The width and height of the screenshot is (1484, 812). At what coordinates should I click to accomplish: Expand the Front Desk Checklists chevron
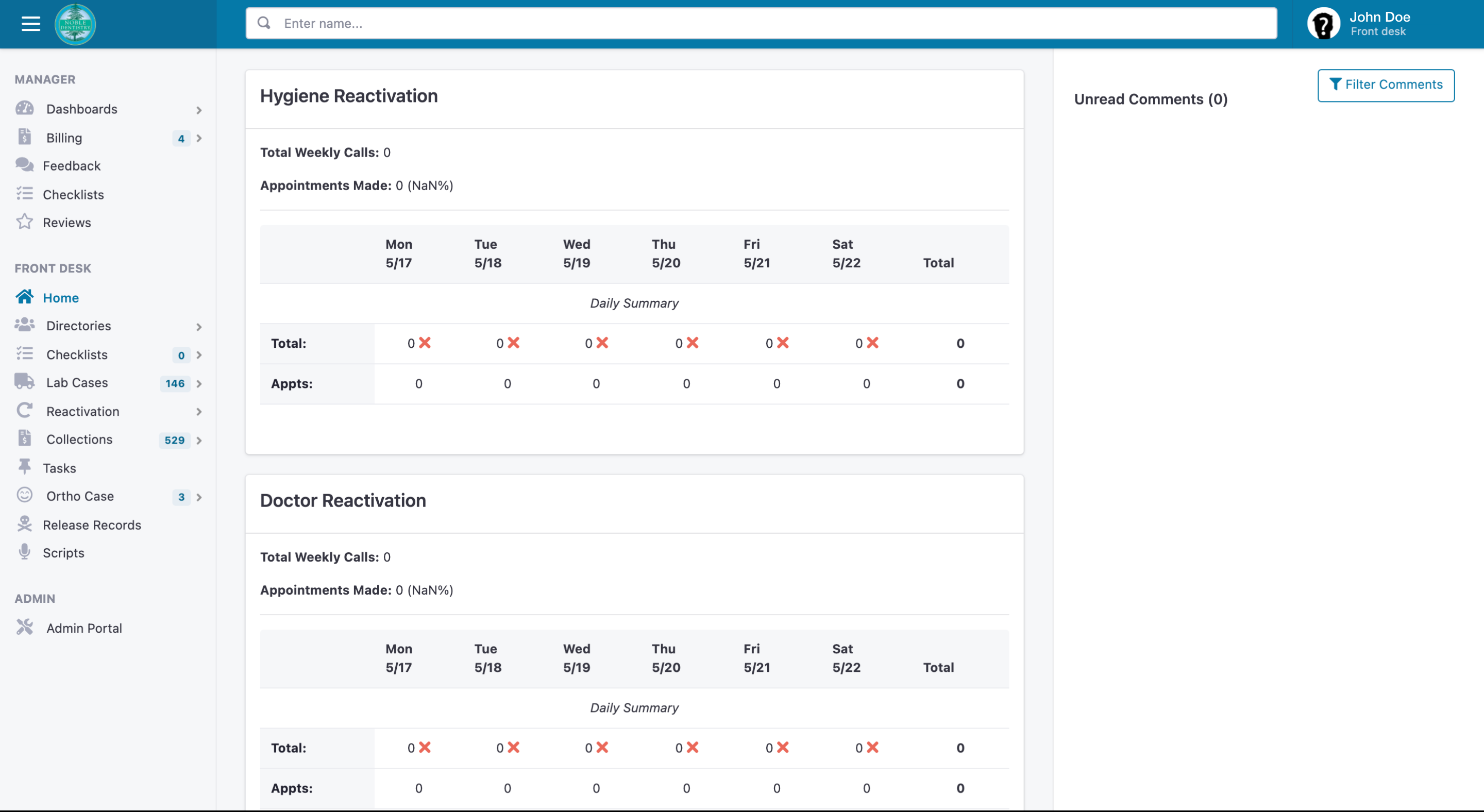199,356
